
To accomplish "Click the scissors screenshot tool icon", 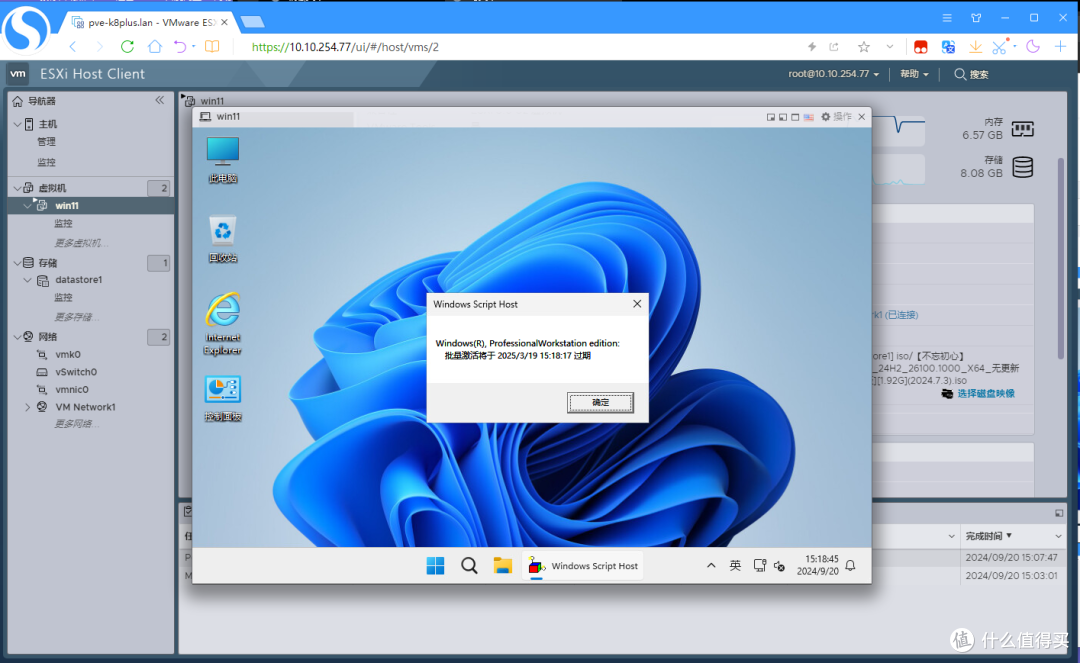I will (1000, 47).
